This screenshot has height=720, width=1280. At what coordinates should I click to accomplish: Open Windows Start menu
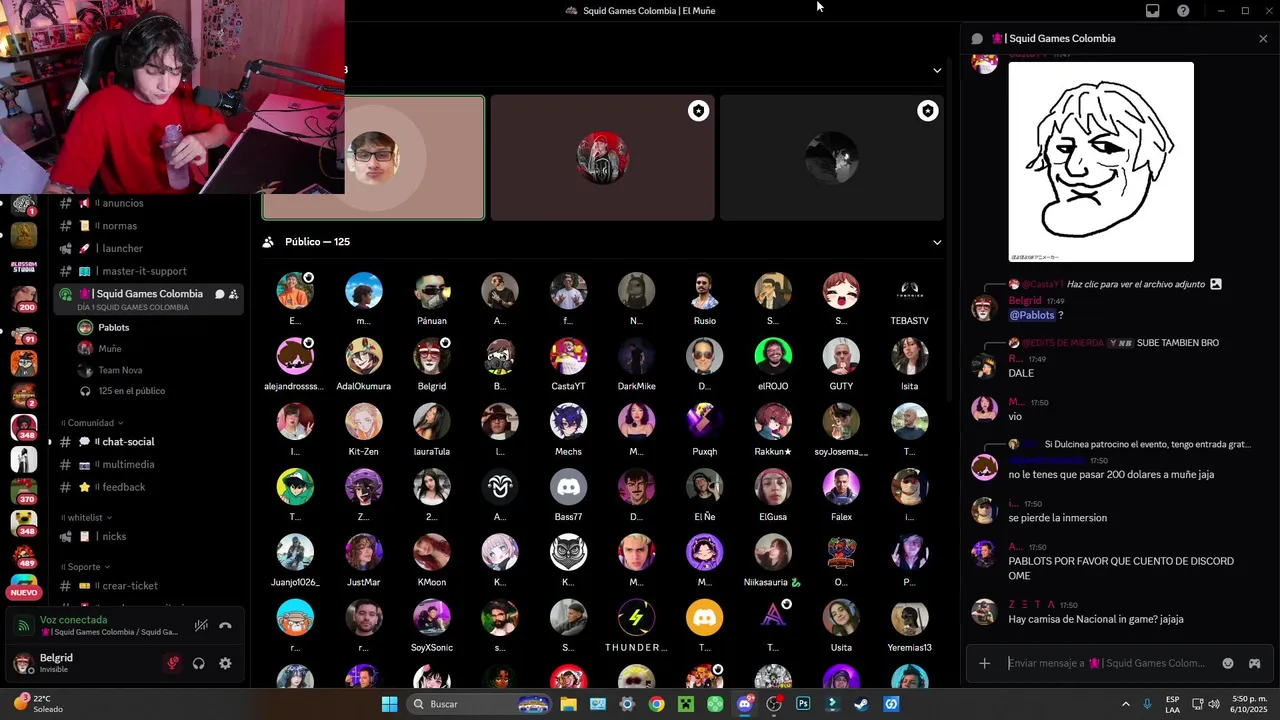pos(389,704)
